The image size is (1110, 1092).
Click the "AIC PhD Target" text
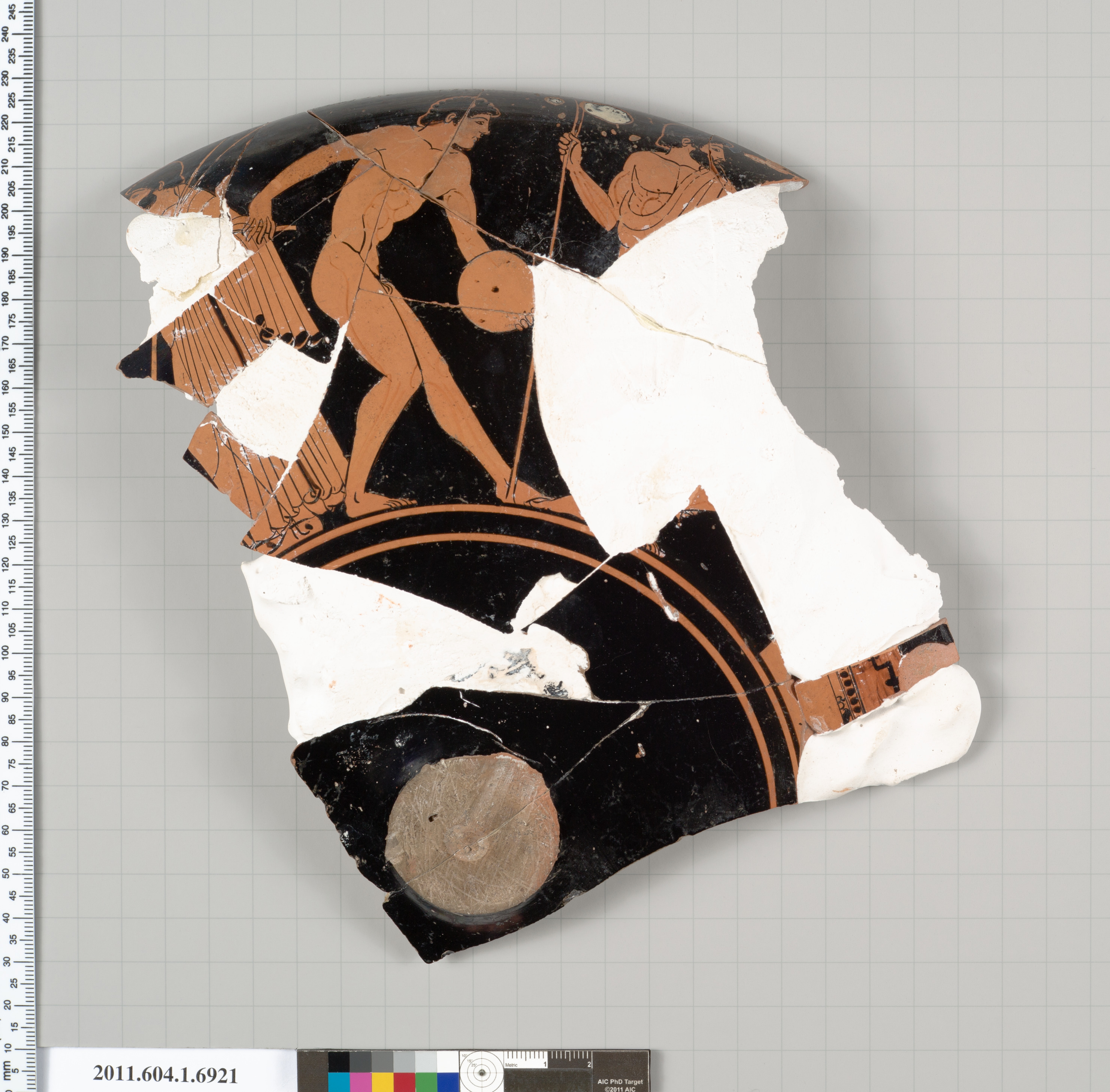tap(620, 1082)
